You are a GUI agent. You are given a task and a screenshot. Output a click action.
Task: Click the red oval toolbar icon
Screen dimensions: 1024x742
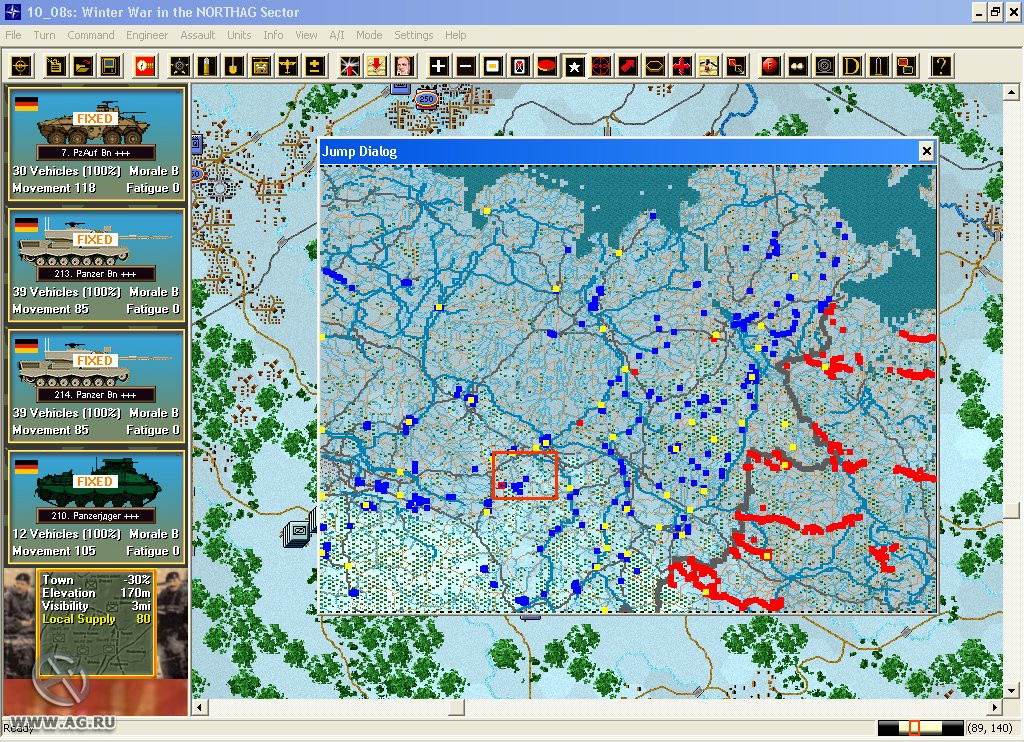547,66
